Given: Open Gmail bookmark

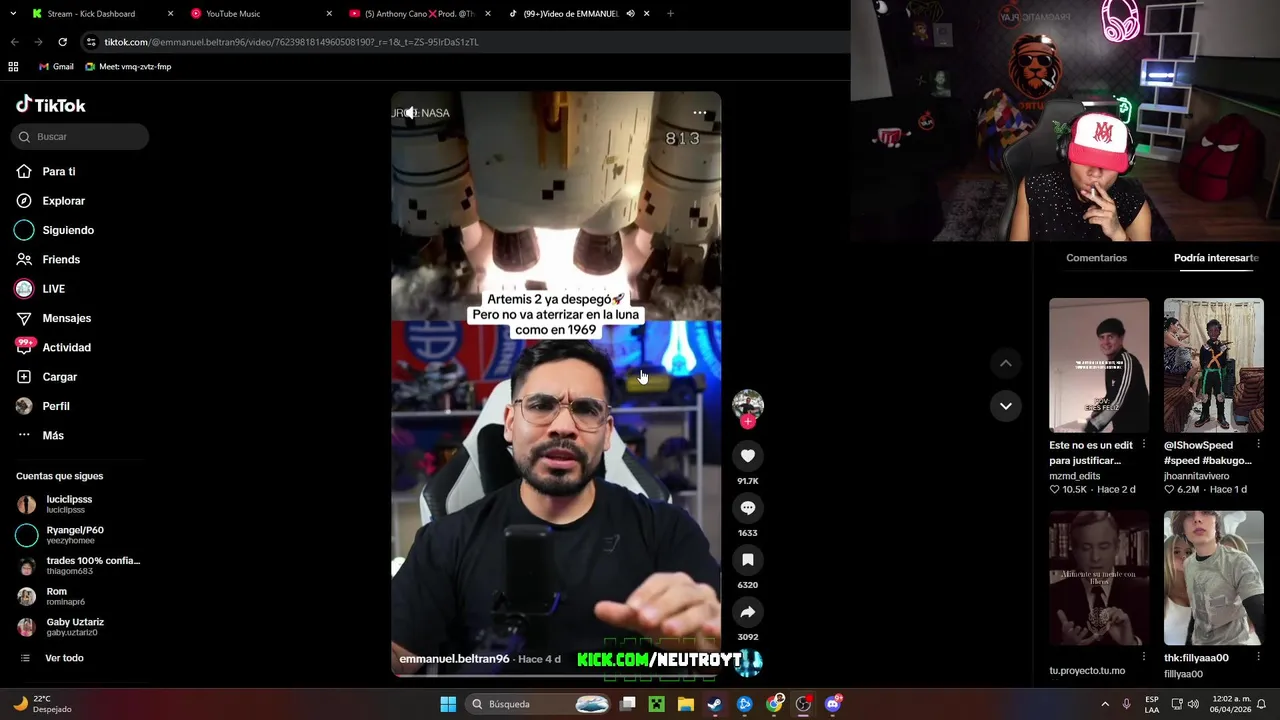Looking at the screenshot, I should (x=56, y=67).
